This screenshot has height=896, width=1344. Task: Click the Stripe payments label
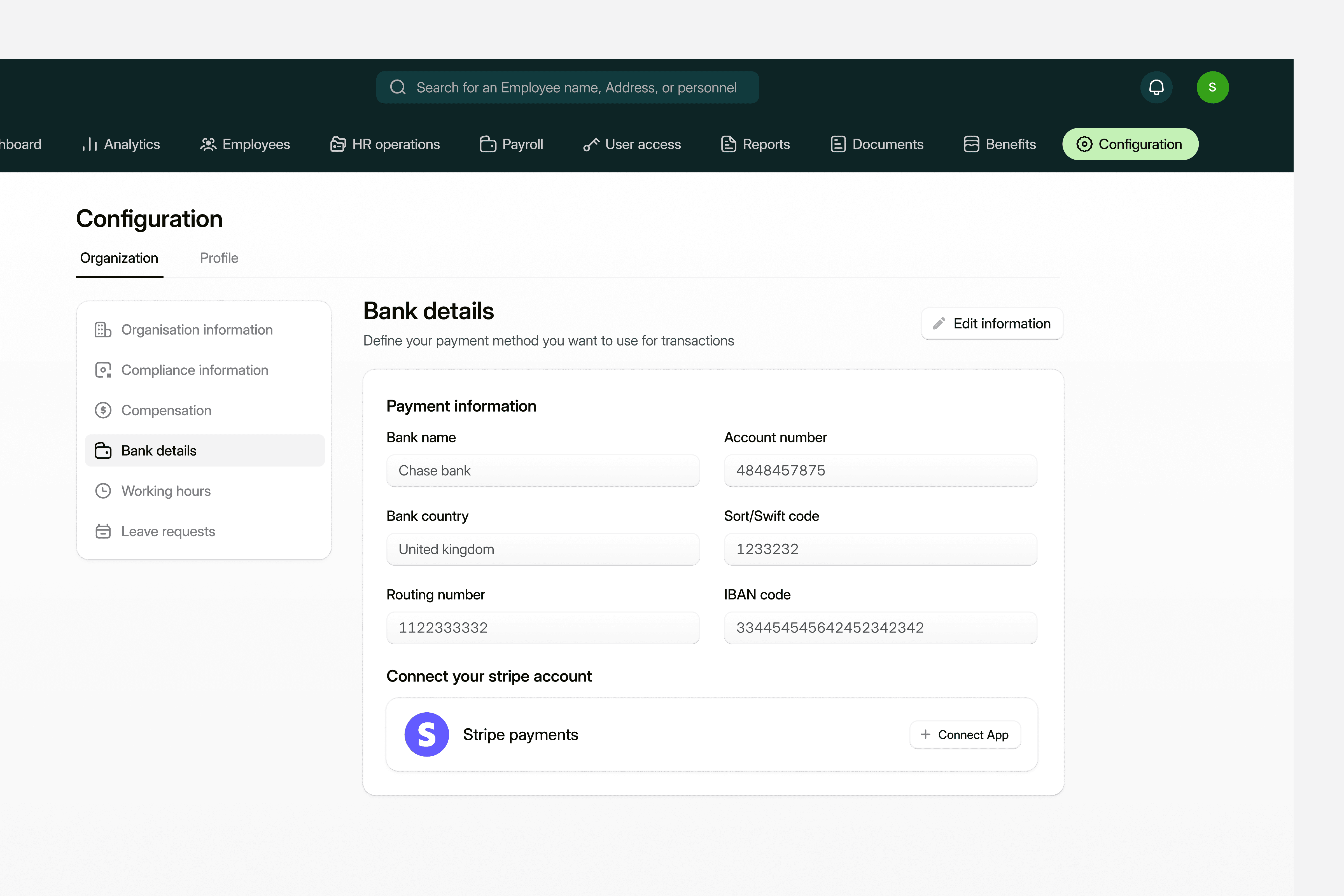[520, 734]
